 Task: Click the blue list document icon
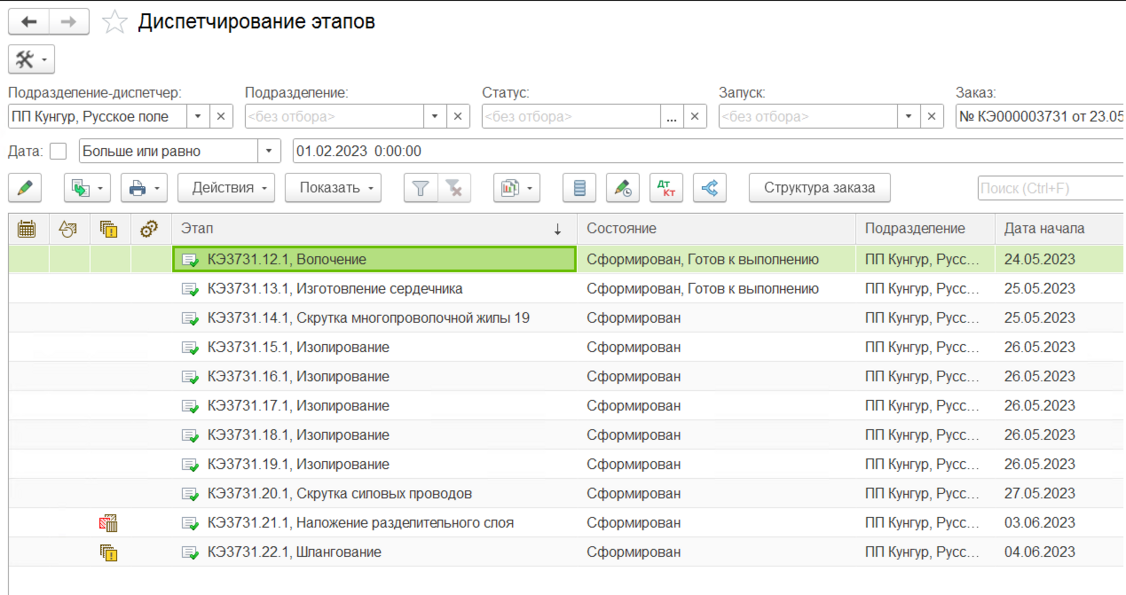(x=580, y=188)
